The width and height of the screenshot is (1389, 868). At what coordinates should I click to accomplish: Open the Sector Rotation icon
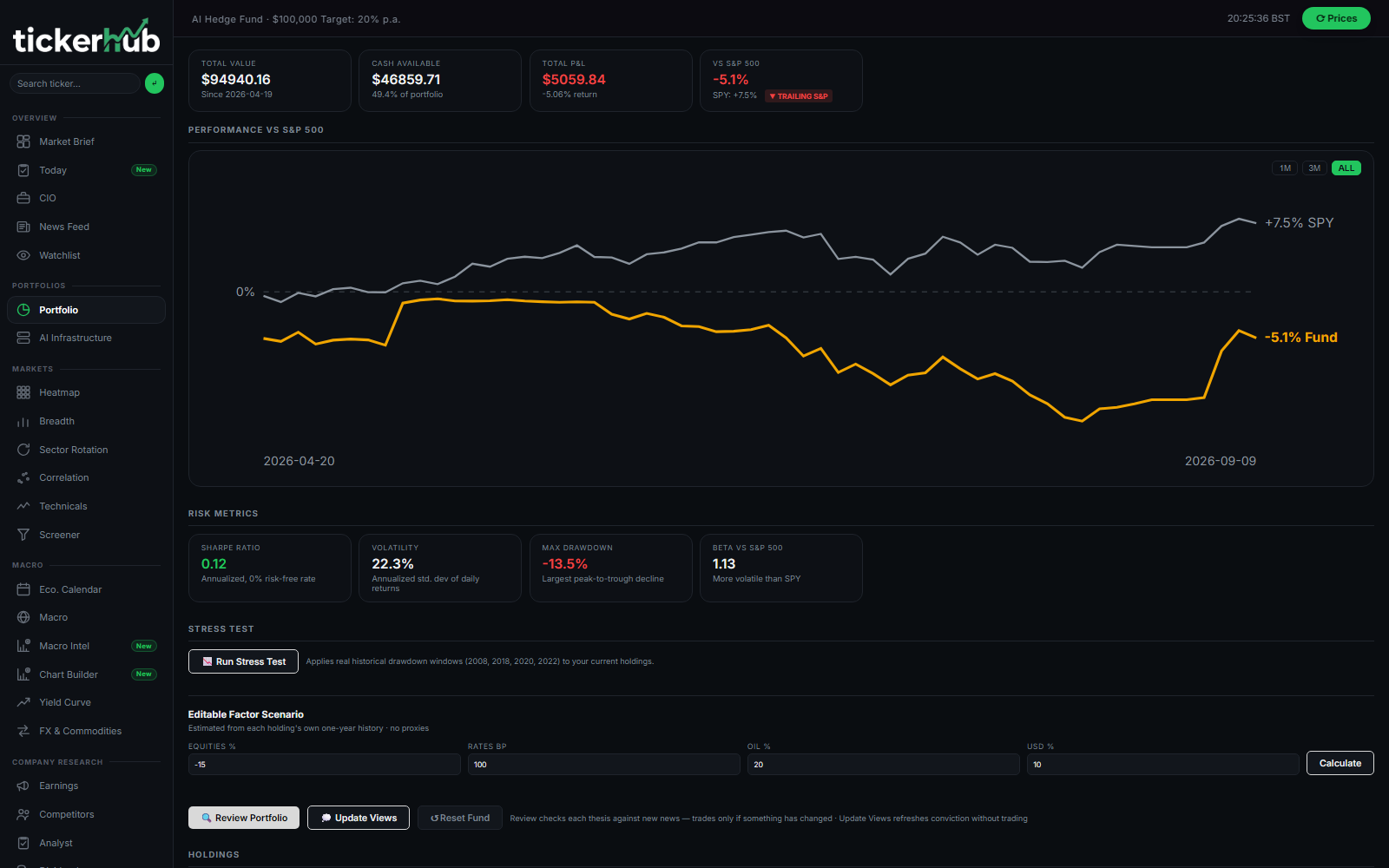(x=23, y=450)
